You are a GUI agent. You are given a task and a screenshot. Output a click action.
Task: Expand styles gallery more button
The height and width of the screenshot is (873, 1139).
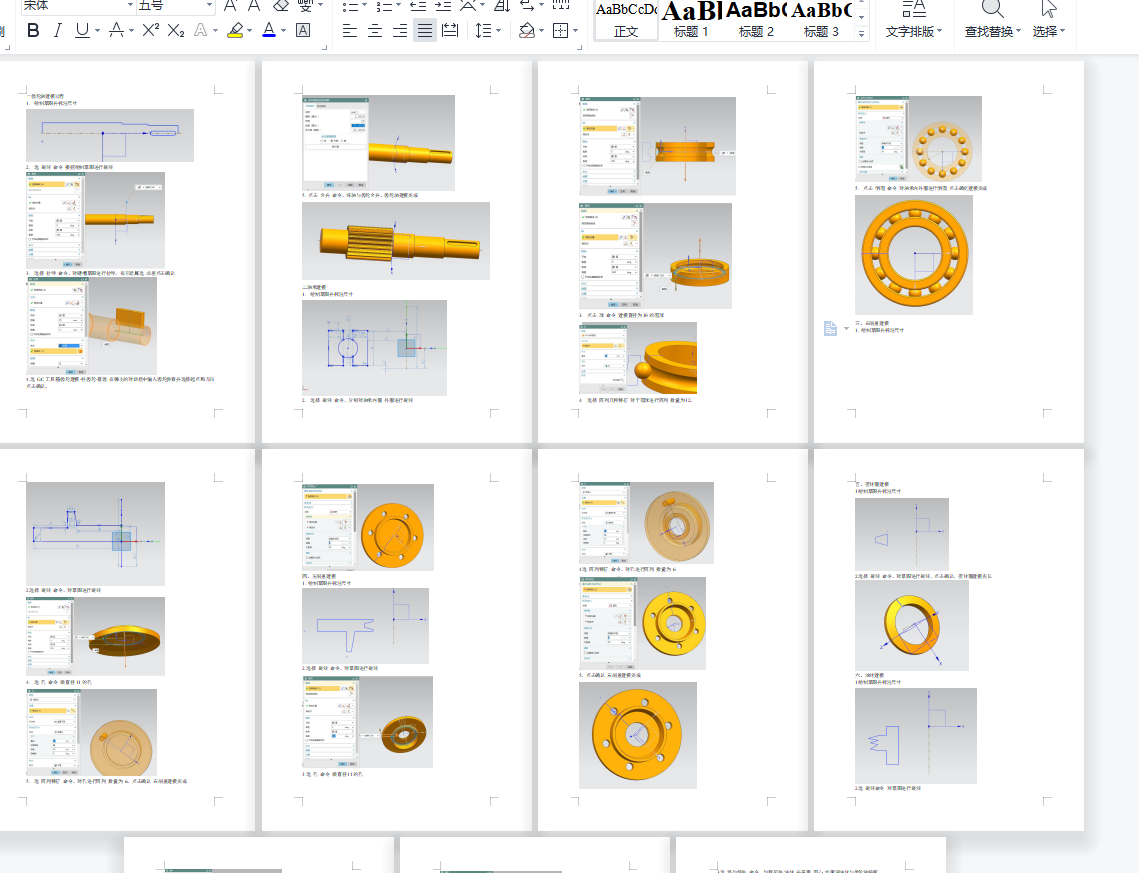click(x=862, y=33)
